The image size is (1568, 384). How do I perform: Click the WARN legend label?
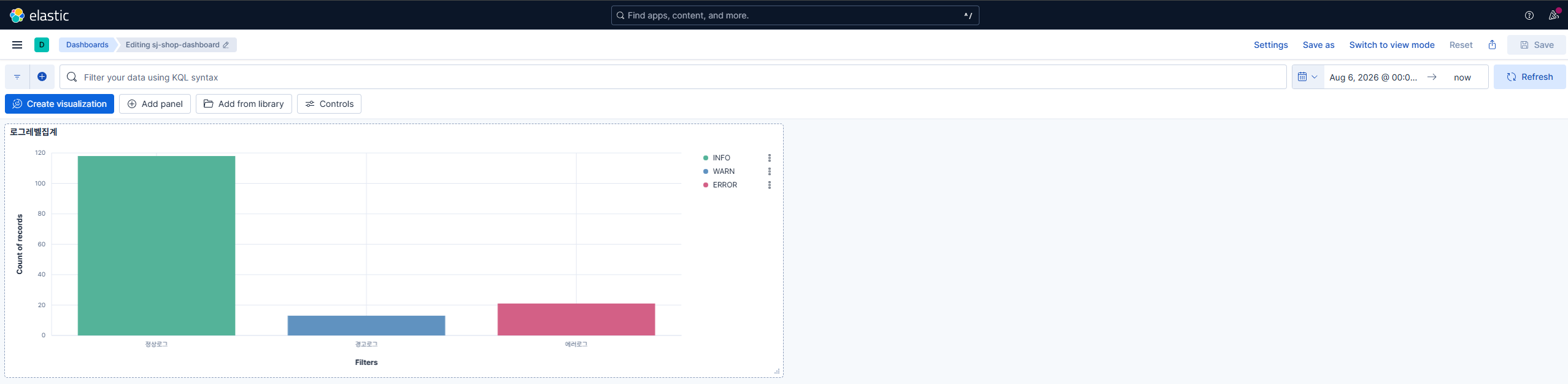[x=724, y=171]
